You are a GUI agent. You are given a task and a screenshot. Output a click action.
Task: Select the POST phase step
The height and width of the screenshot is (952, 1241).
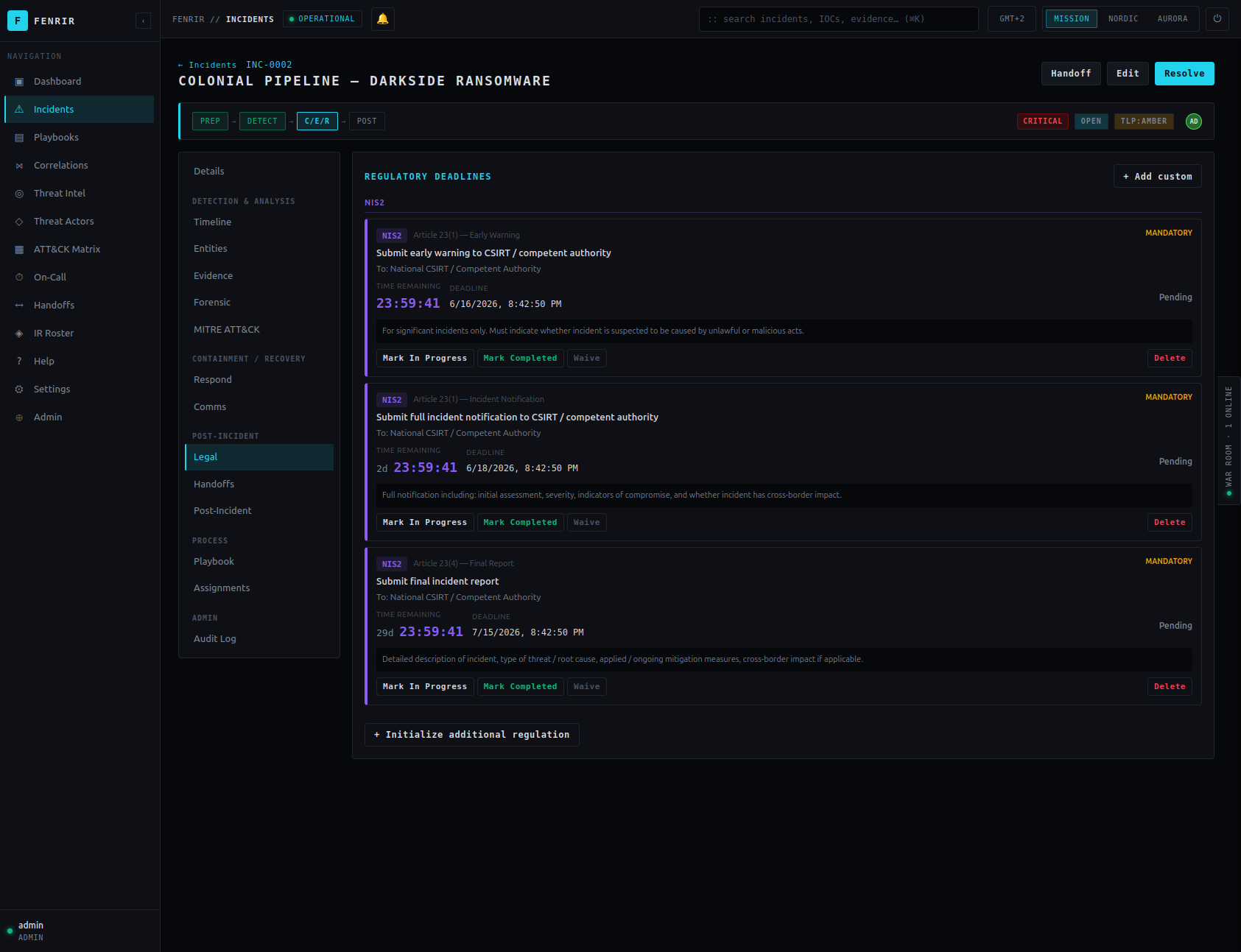[367, 121]
